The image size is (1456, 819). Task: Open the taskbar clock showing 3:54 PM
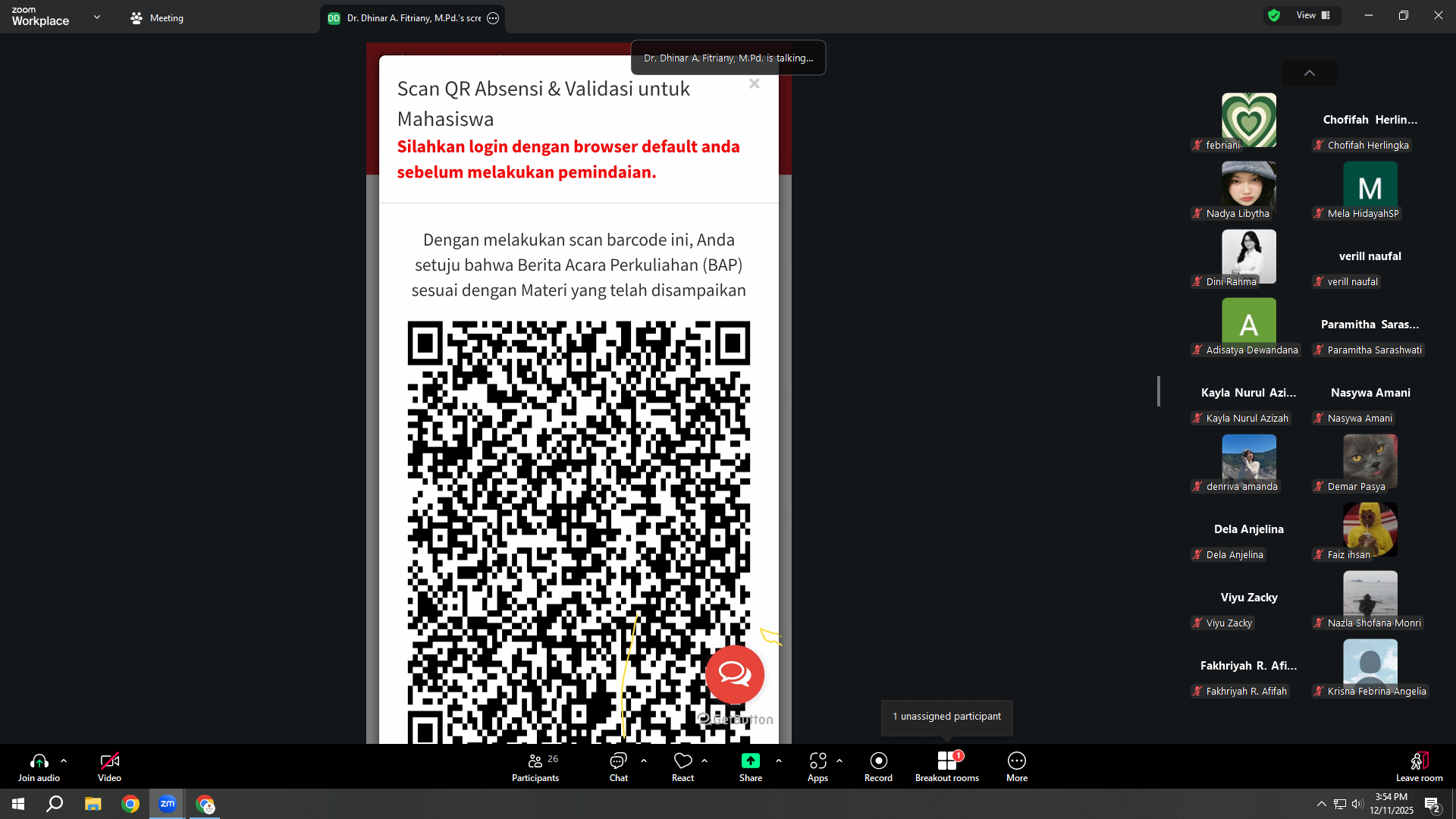(1392, 804)
